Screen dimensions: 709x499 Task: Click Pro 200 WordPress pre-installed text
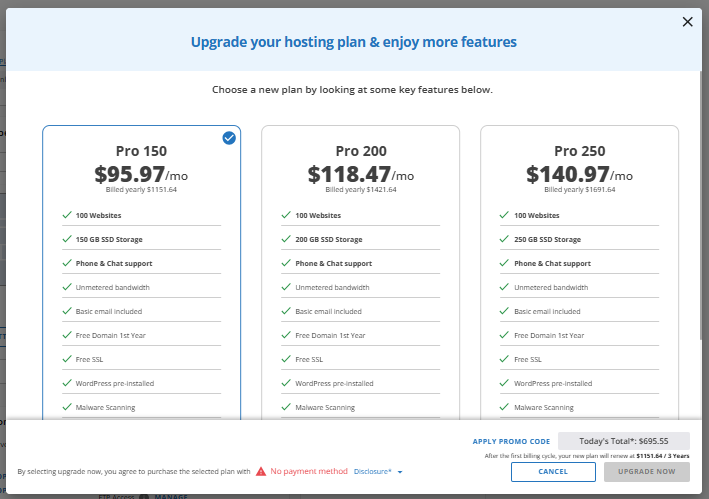pos(334,383)
